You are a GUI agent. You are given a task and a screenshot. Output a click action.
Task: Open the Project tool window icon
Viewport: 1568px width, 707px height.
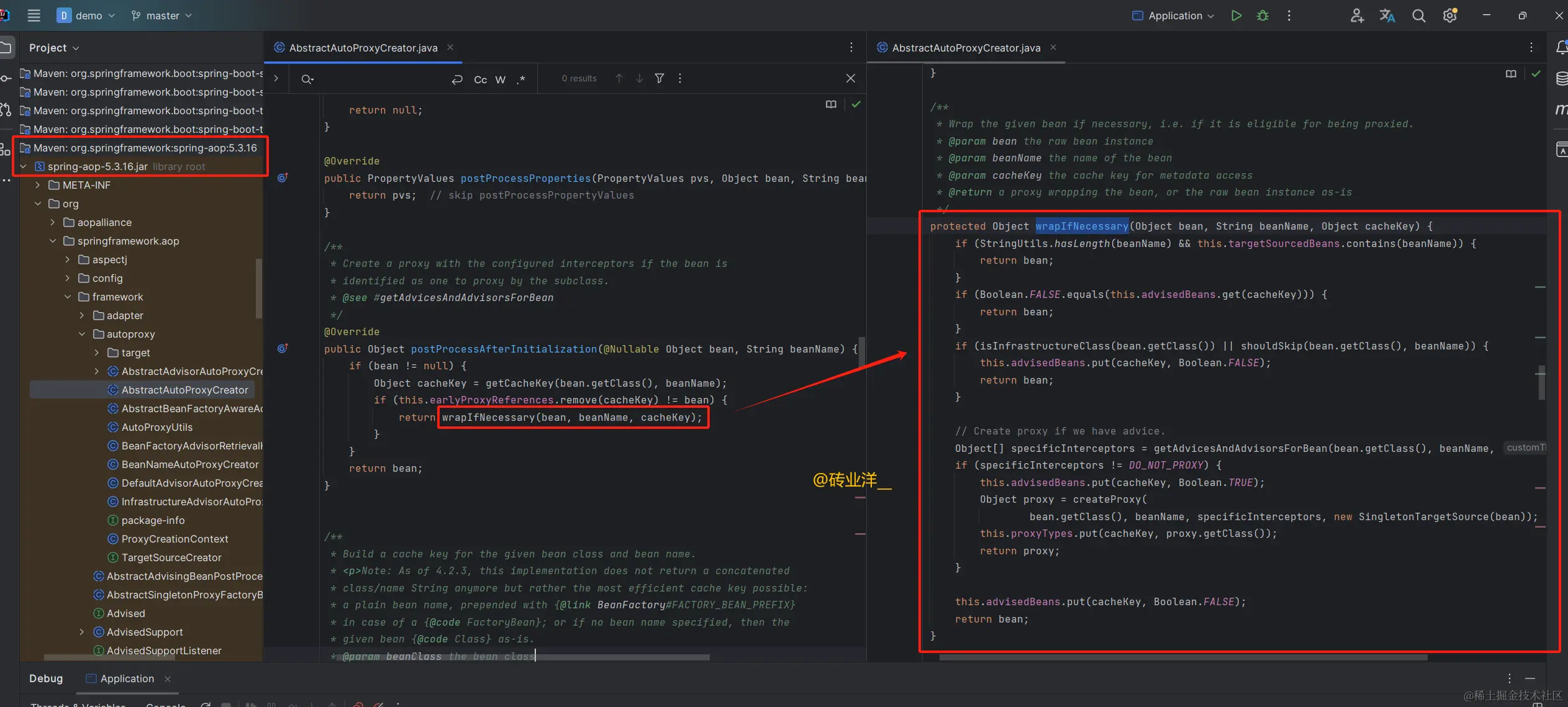[6, 48]
